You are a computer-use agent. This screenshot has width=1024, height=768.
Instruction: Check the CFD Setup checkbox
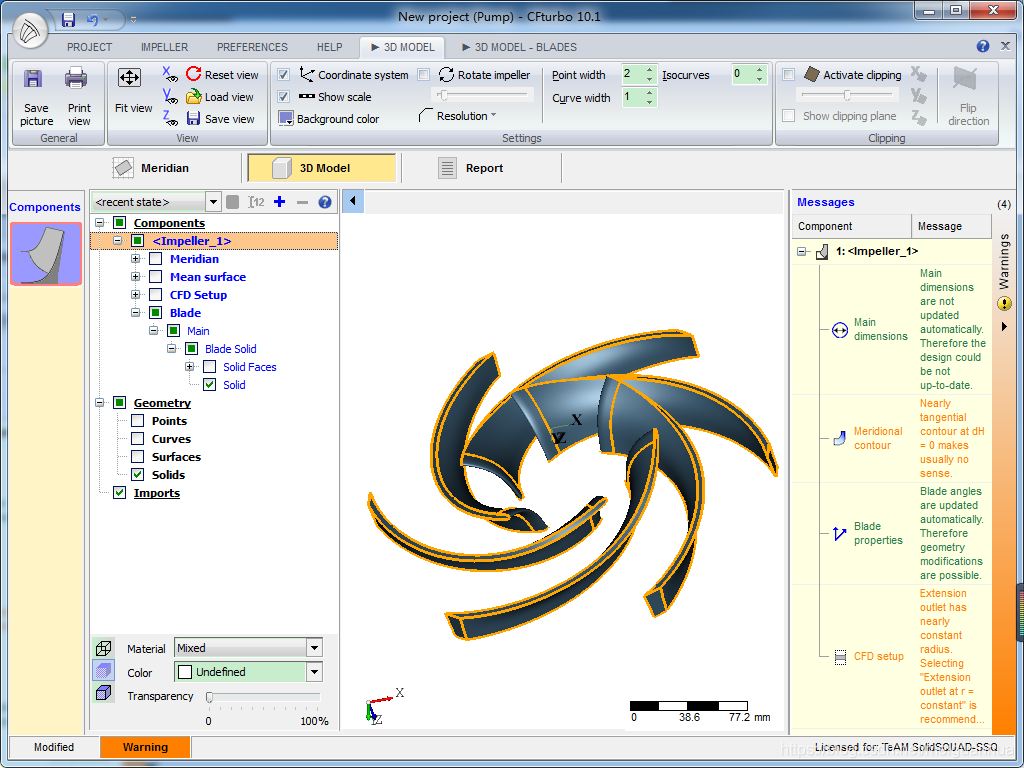tap(155, 295)
